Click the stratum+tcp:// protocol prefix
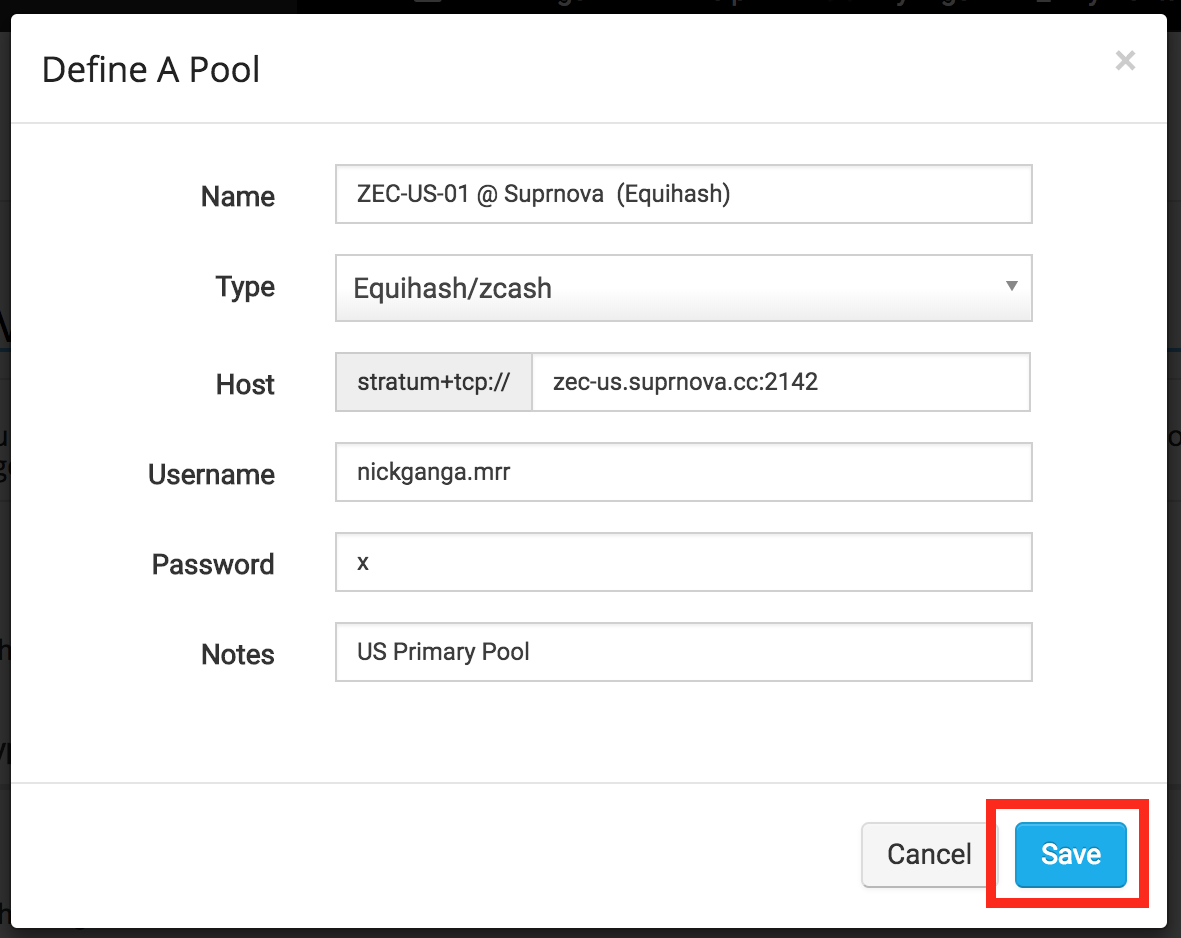Screen dimensions: 1181x938 click(434, 382)
